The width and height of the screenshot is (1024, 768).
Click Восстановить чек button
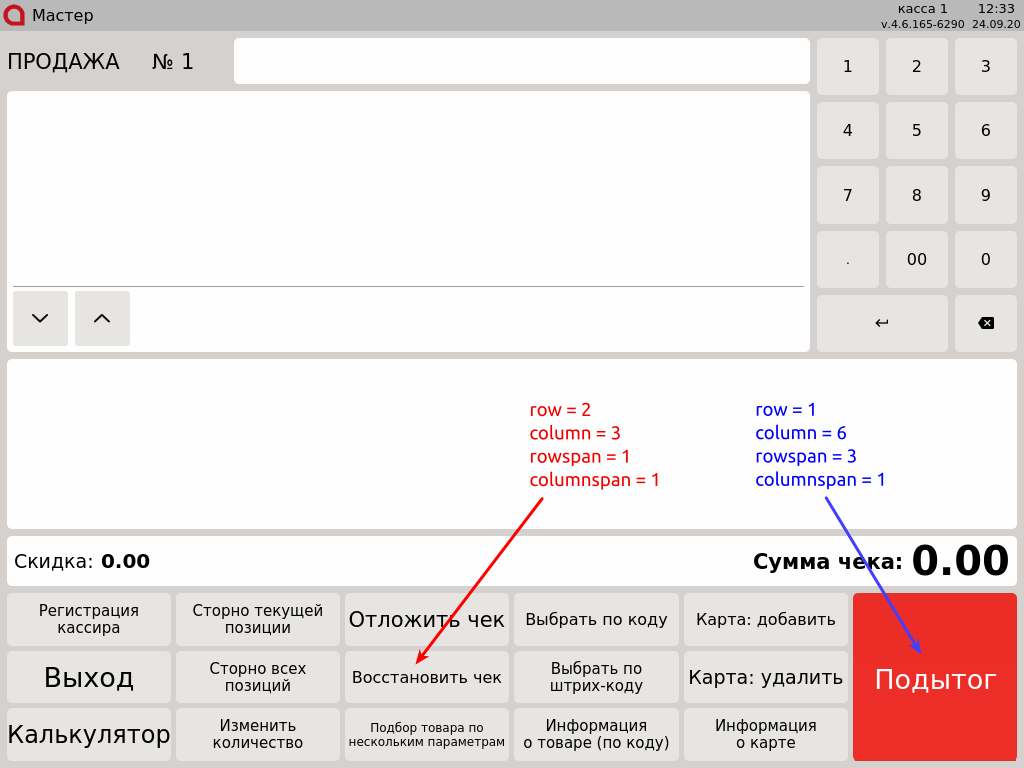pos(426,677)
